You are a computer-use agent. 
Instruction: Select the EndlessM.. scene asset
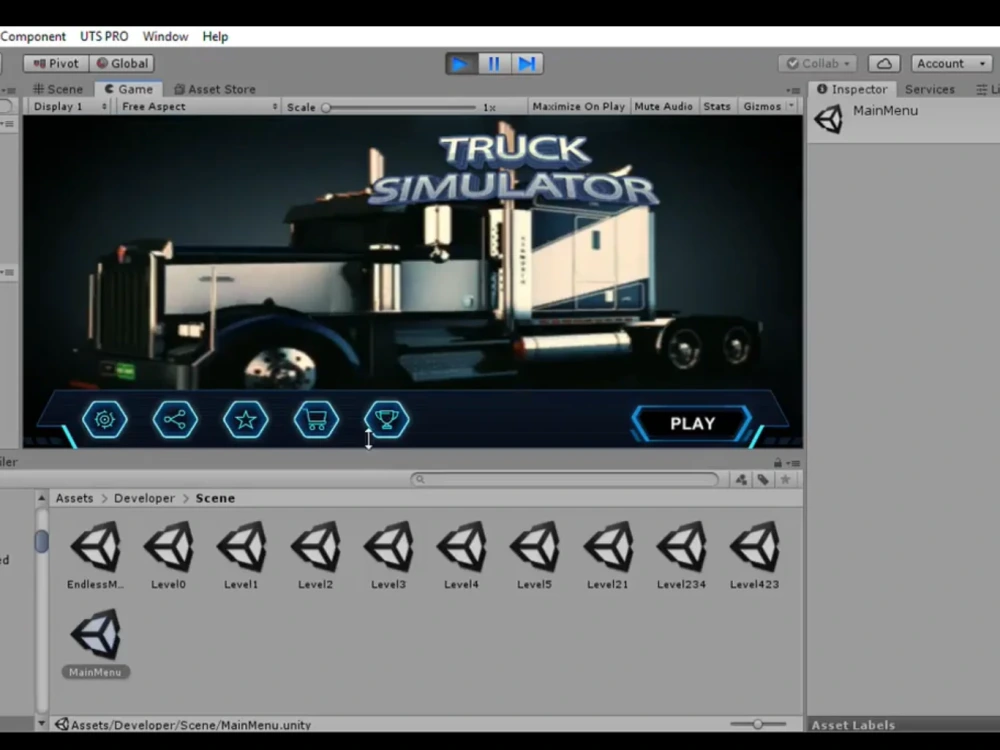pos(96,555)
